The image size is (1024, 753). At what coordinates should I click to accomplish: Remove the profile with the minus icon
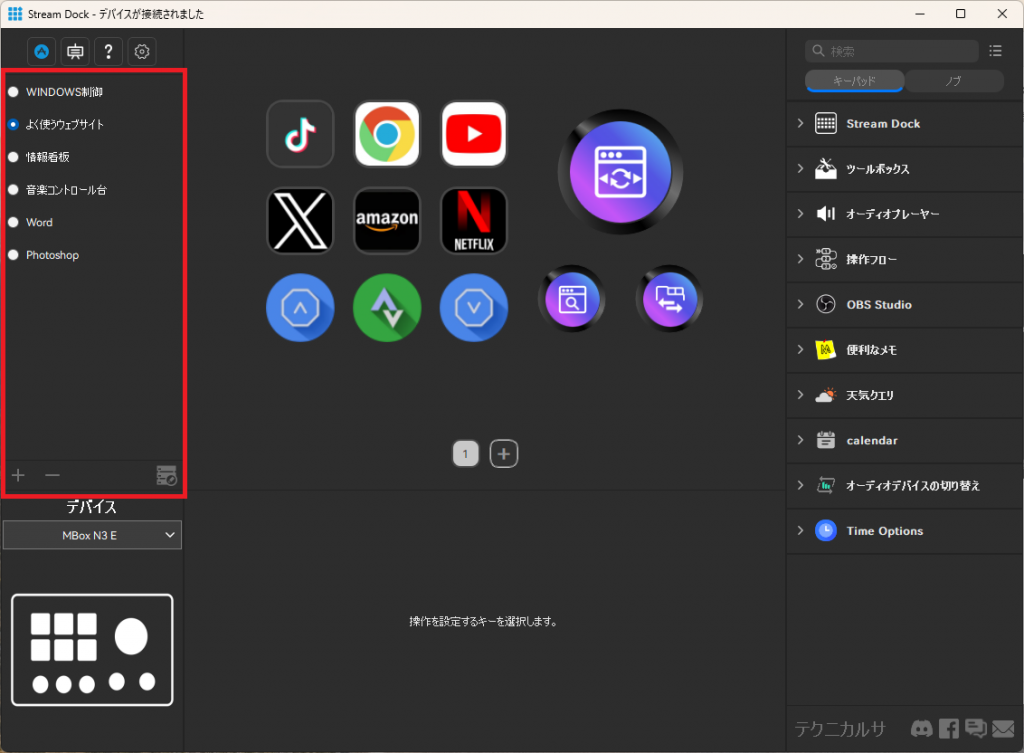[52, 475]
